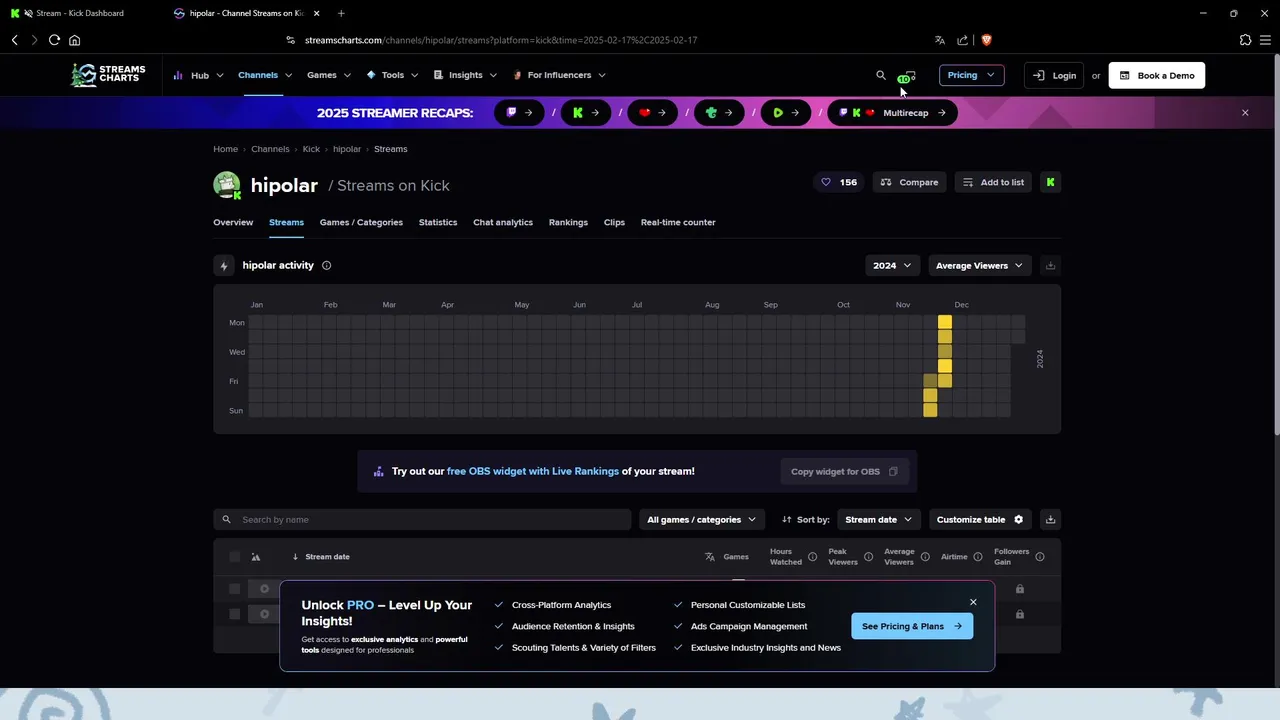The height and width of the screenshot is (720, 1280).
Task: Open the Customize table settings
Action: 980,519
